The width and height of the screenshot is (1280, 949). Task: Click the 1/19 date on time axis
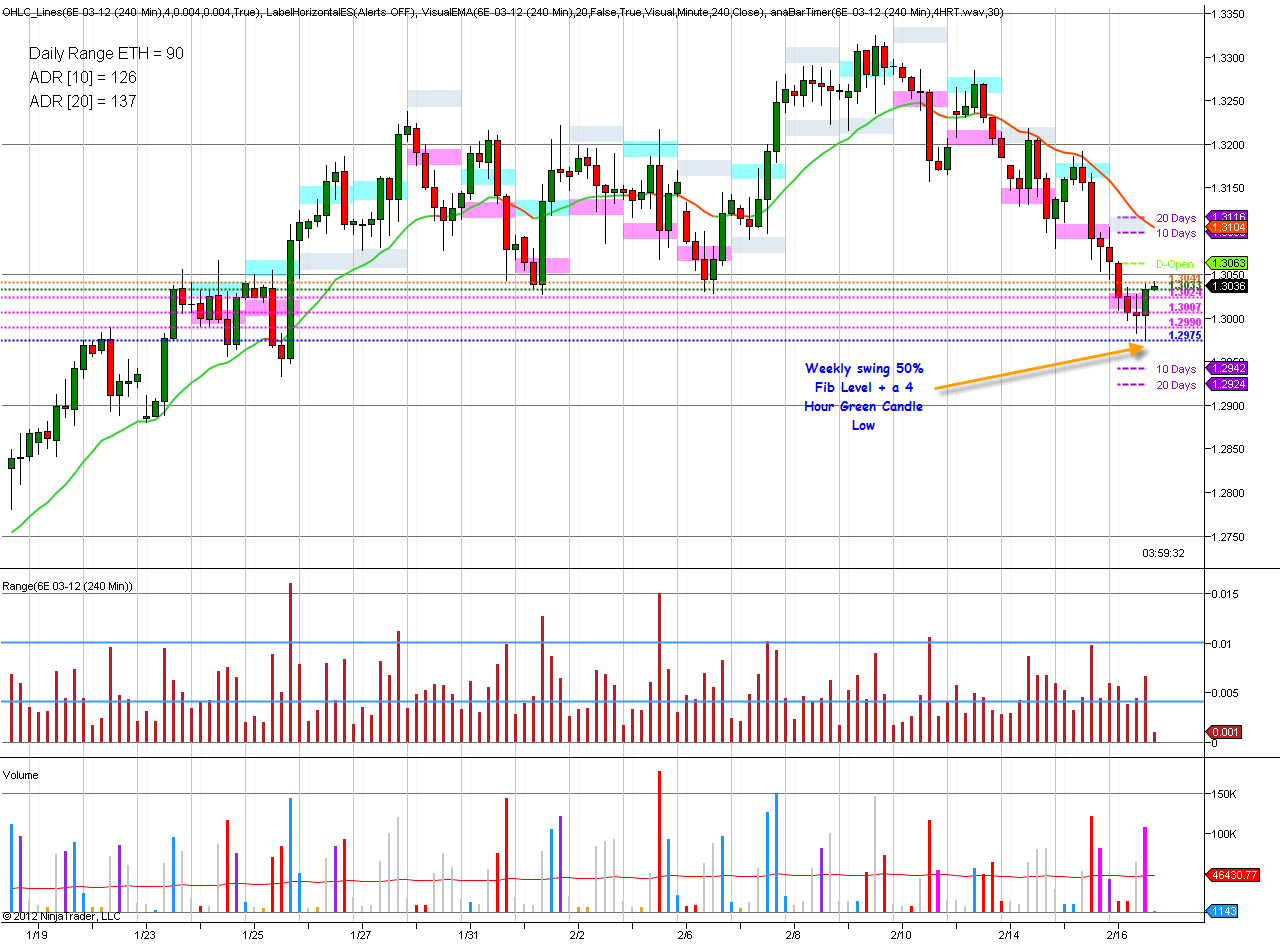pyautogui.click(x=37, y=935)
